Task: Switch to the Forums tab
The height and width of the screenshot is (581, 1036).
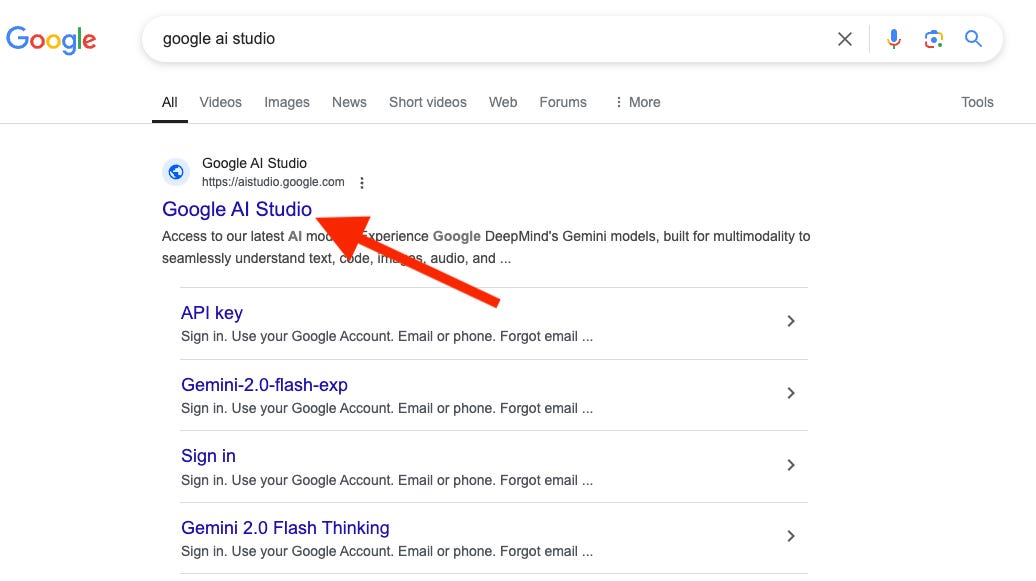Action: 563,102
